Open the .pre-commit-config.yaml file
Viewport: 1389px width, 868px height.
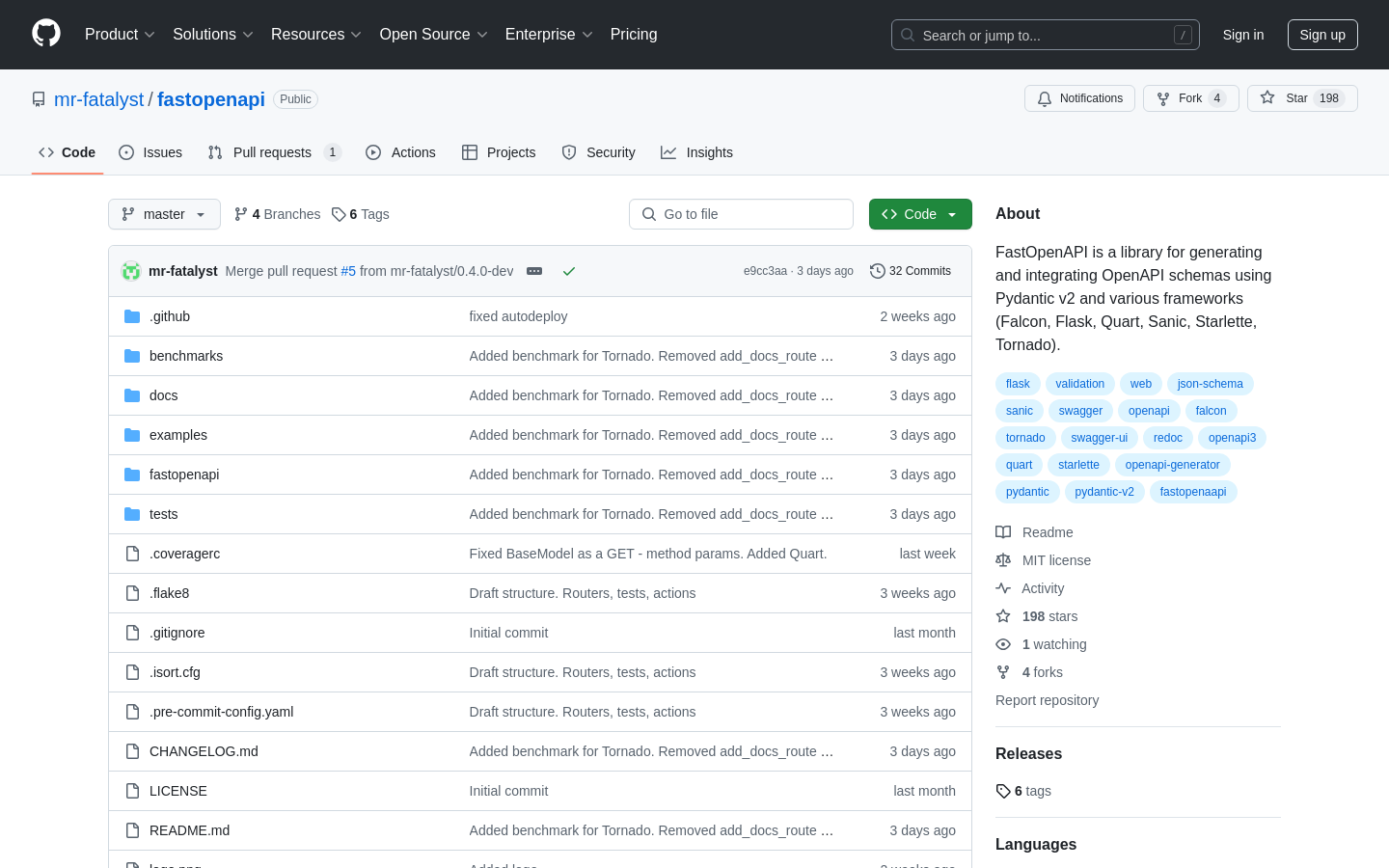click(222, 712)
